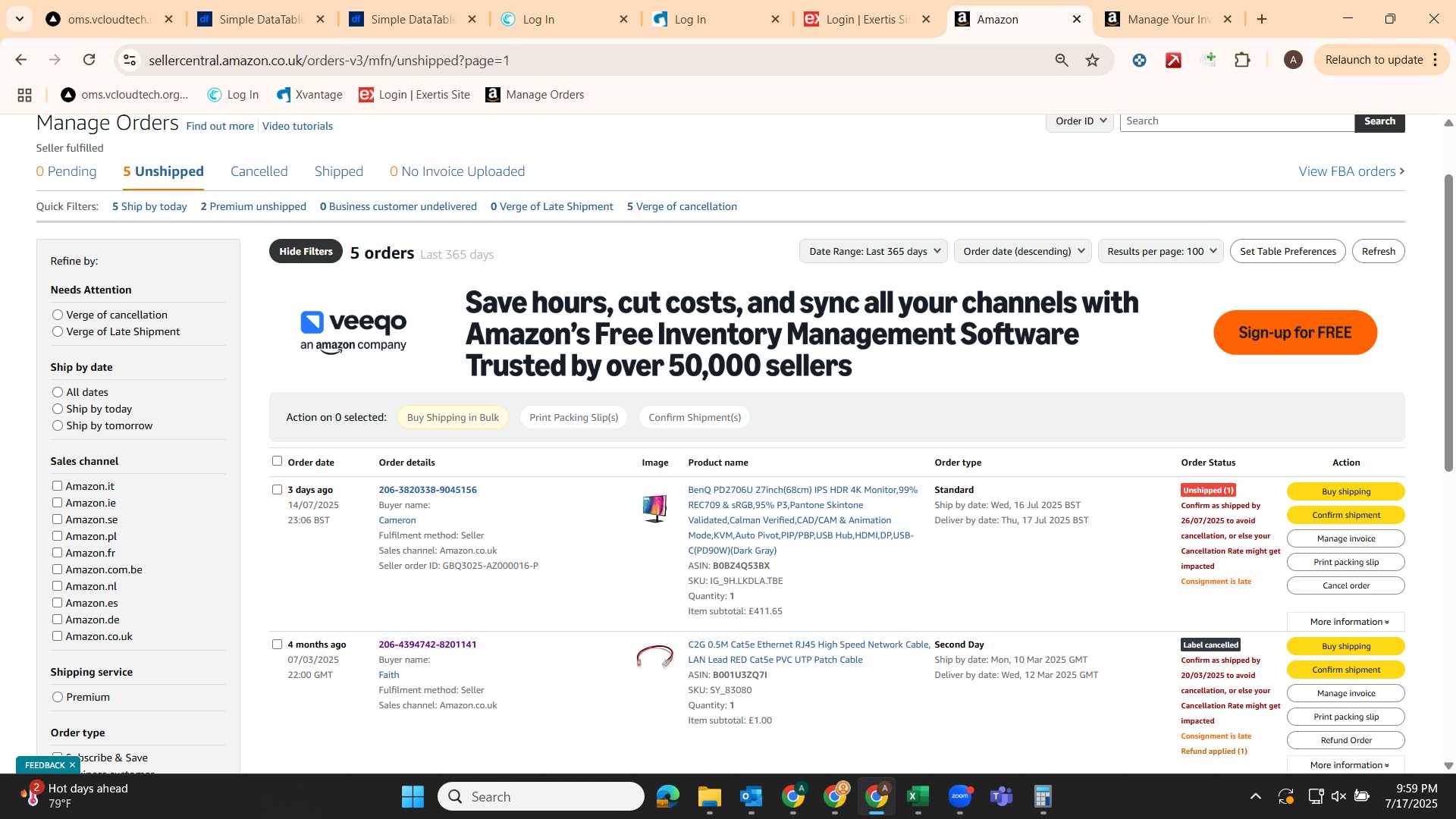This screenshot has height=819, width=1456.
Task: Open the Chrome apps grid icon
Action: 24,95
